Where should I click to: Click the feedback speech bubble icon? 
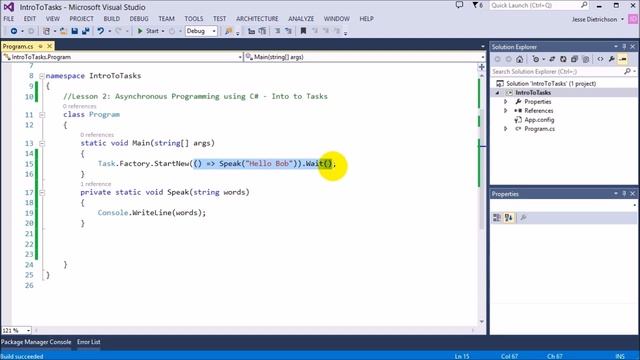459,5
